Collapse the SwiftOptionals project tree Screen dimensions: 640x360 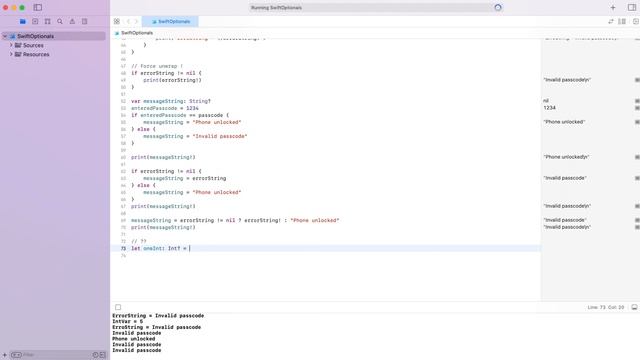pyautogui.click(x=5, y=36)
